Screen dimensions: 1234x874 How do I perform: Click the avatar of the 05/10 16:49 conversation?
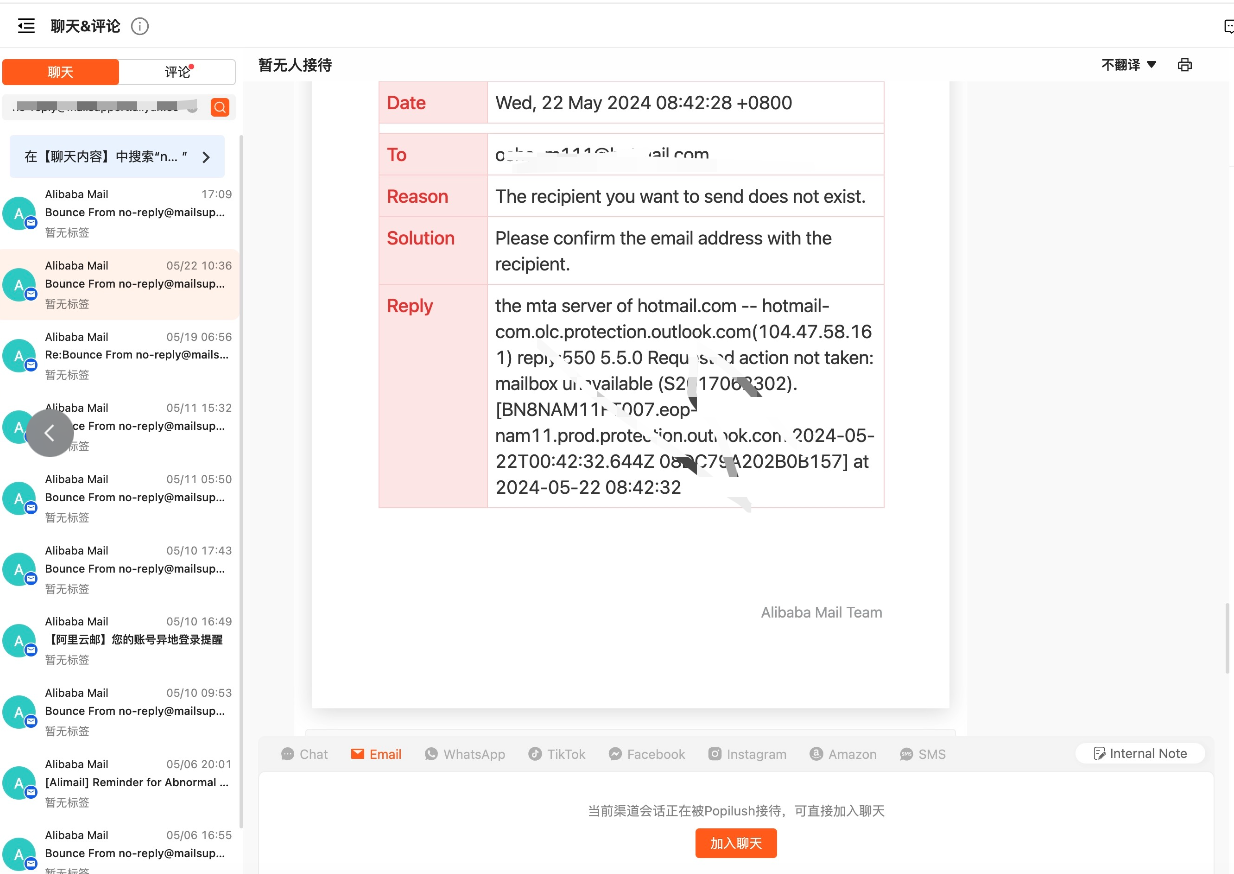click(19, 640)
